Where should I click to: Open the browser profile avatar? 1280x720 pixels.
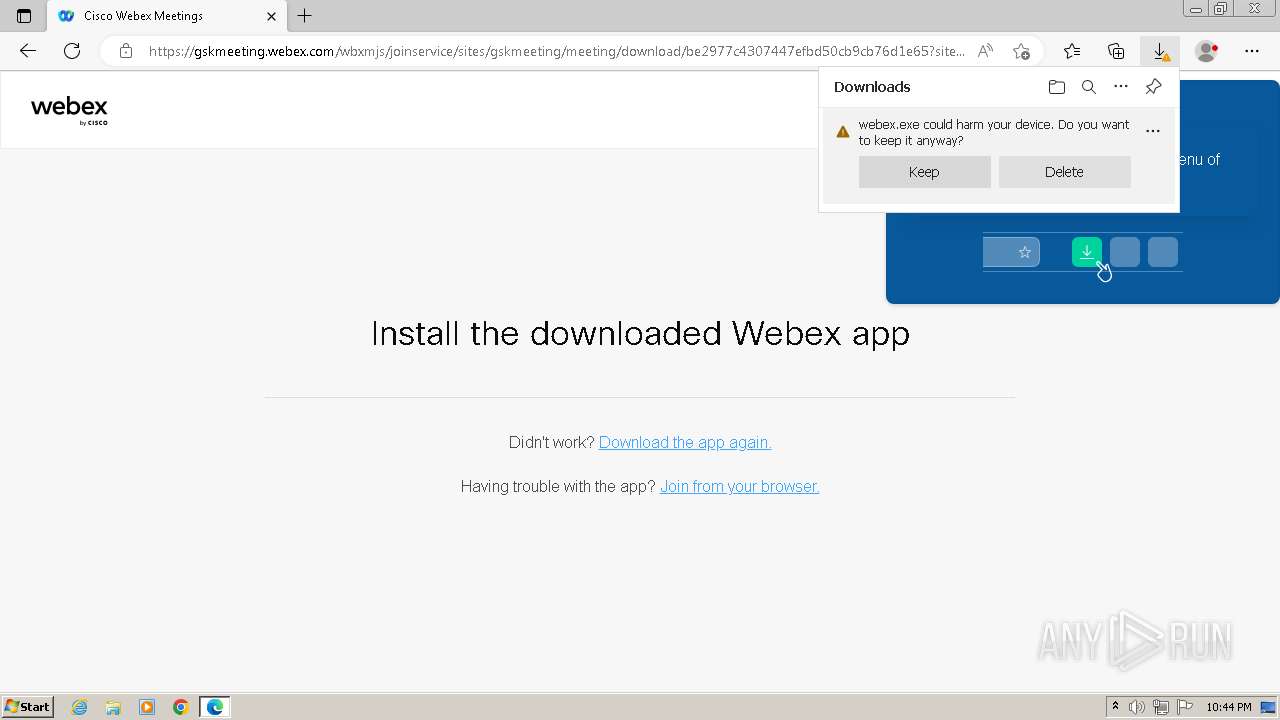1207,51
